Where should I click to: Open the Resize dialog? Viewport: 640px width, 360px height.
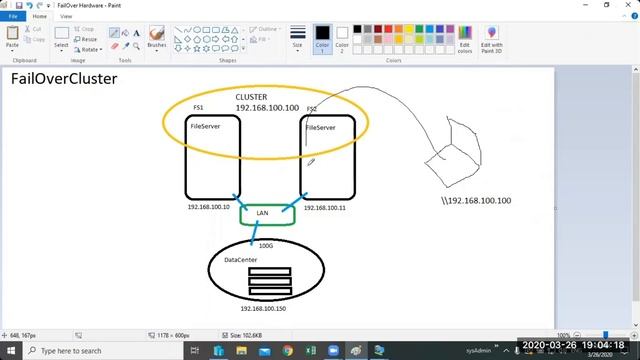[85, 39]
